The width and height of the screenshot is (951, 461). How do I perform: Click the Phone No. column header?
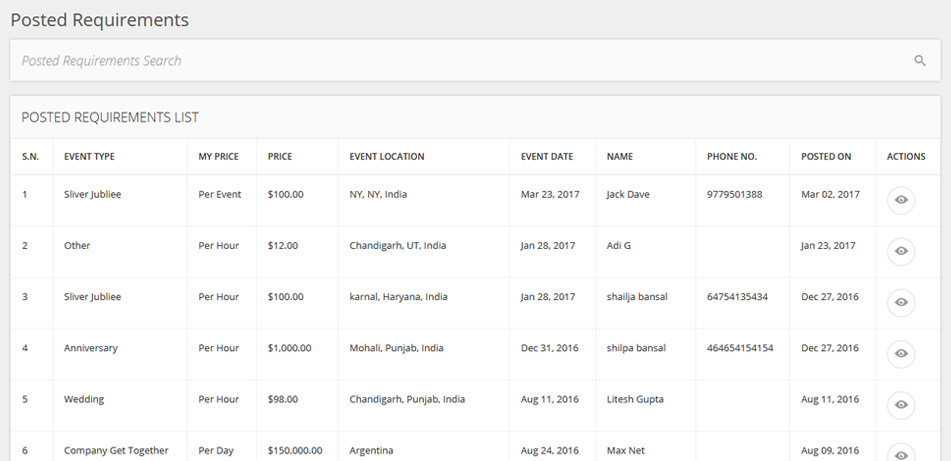click(732, 157)
